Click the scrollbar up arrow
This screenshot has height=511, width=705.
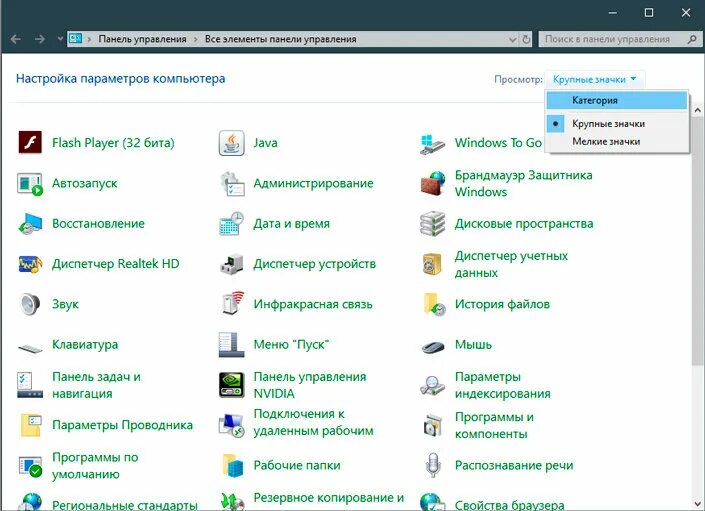(697, 110)
